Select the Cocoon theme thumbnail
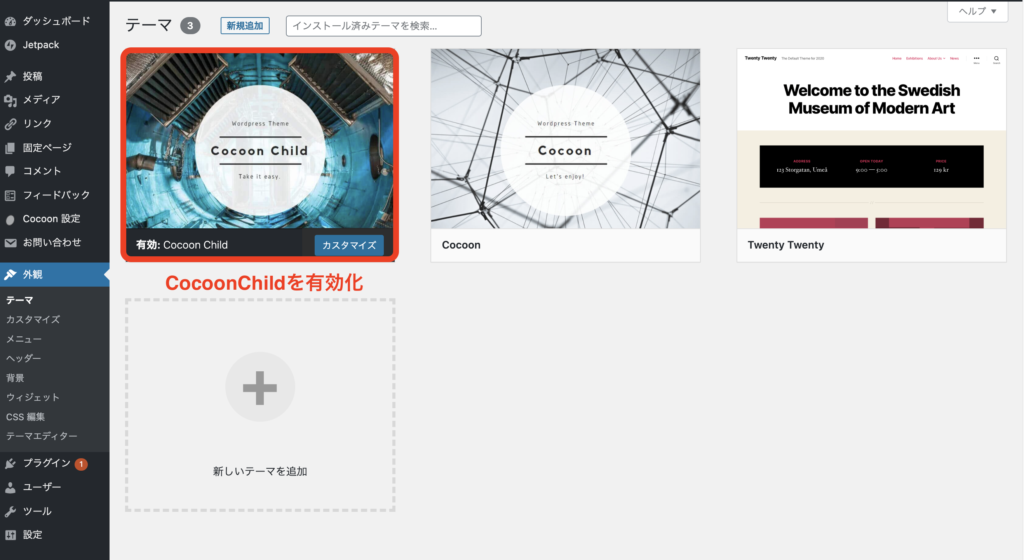Screen dimensions: 1024x560 pyautogui.click(x=566, y=139)
